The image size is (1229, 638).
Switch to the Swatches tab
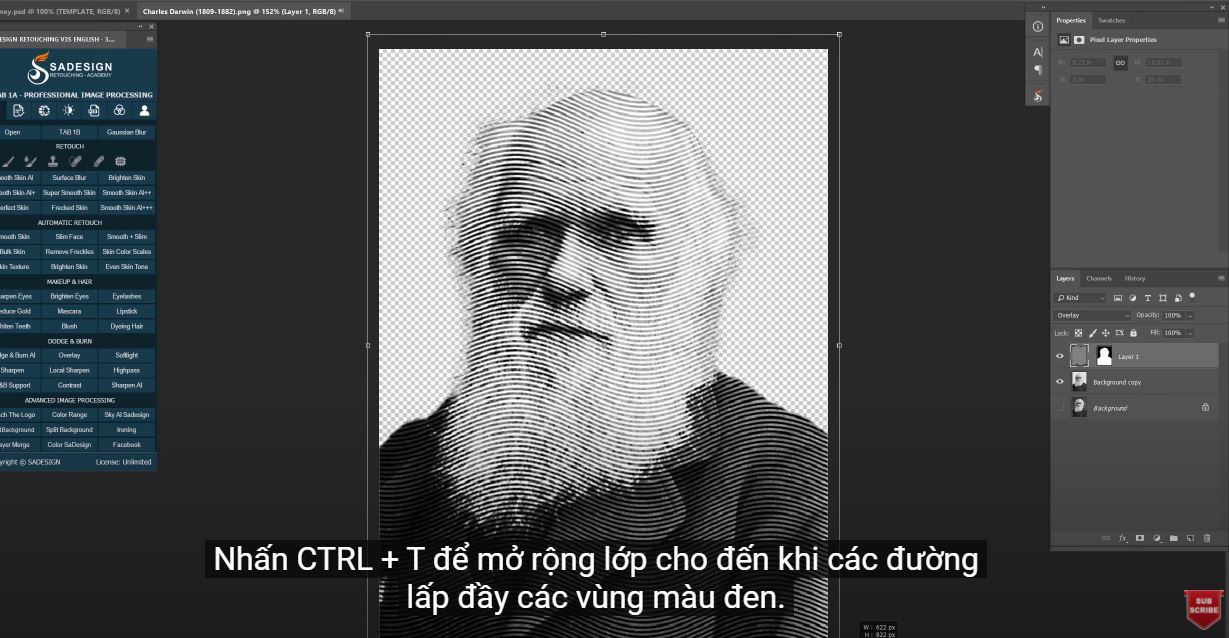coord(1111,20)
